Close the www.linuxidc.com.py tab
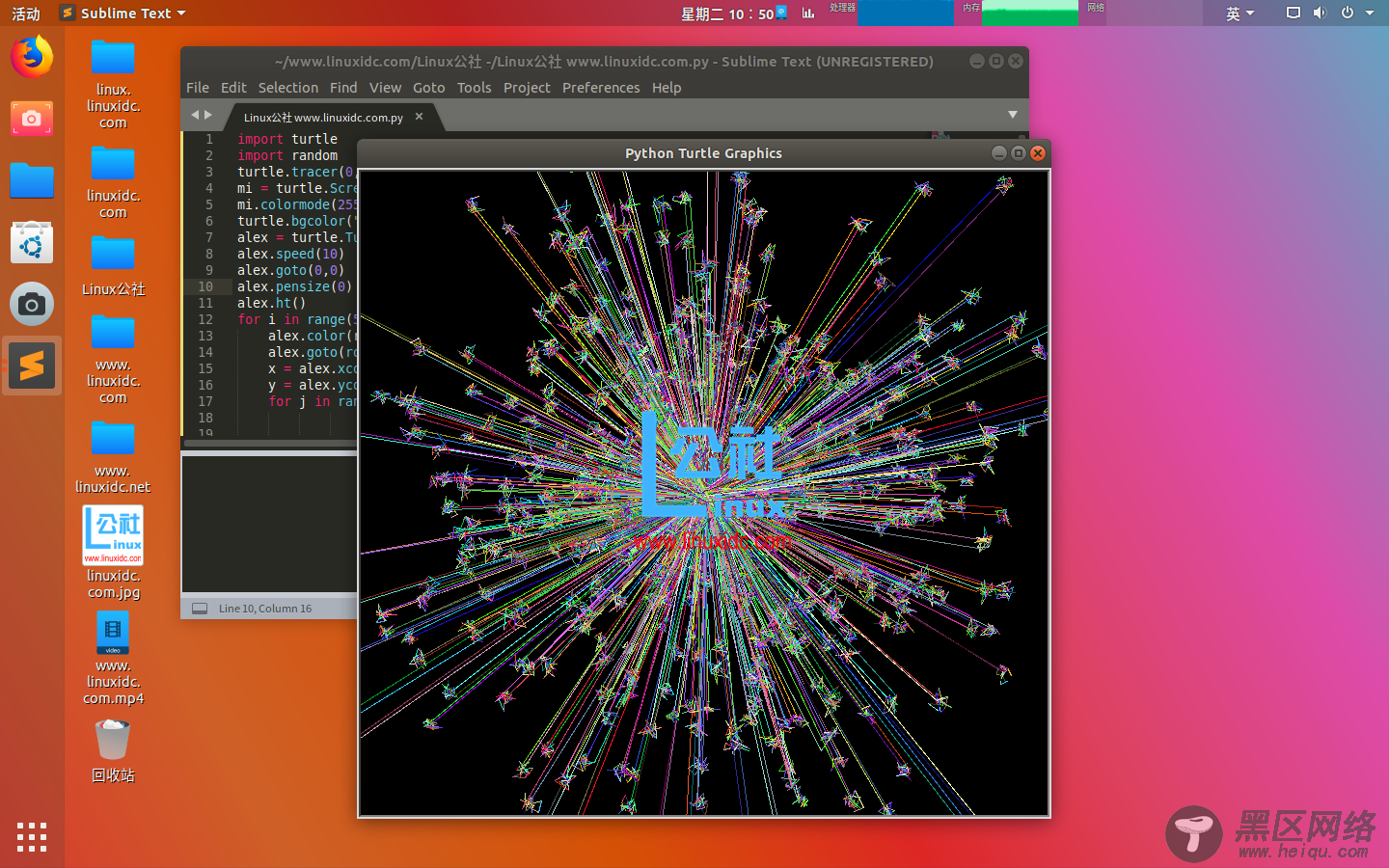1389x868 pixels. pyautogui.click(x=420, y=117)
